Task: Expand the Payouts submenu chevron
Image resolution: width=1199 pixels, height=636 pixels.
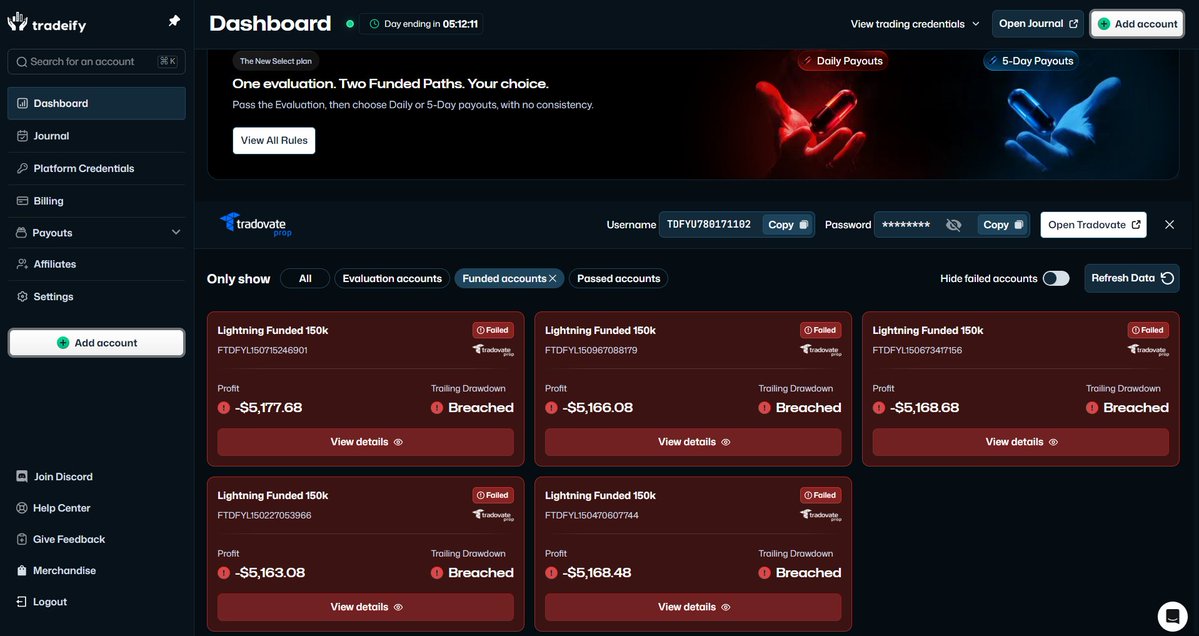Action: [x=176, y=232]
